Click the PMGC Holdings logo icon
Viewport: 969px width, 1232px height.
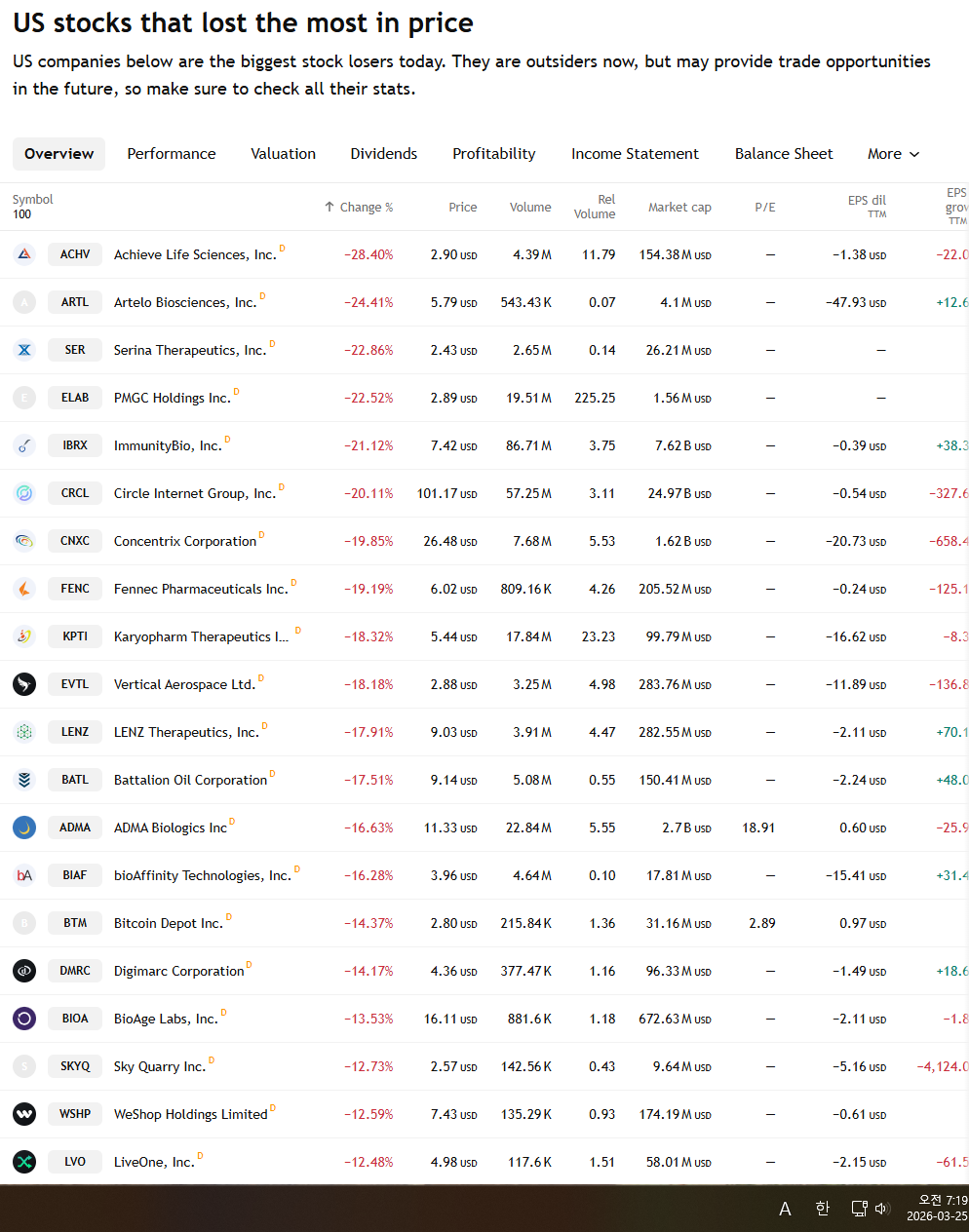(24, 398)
